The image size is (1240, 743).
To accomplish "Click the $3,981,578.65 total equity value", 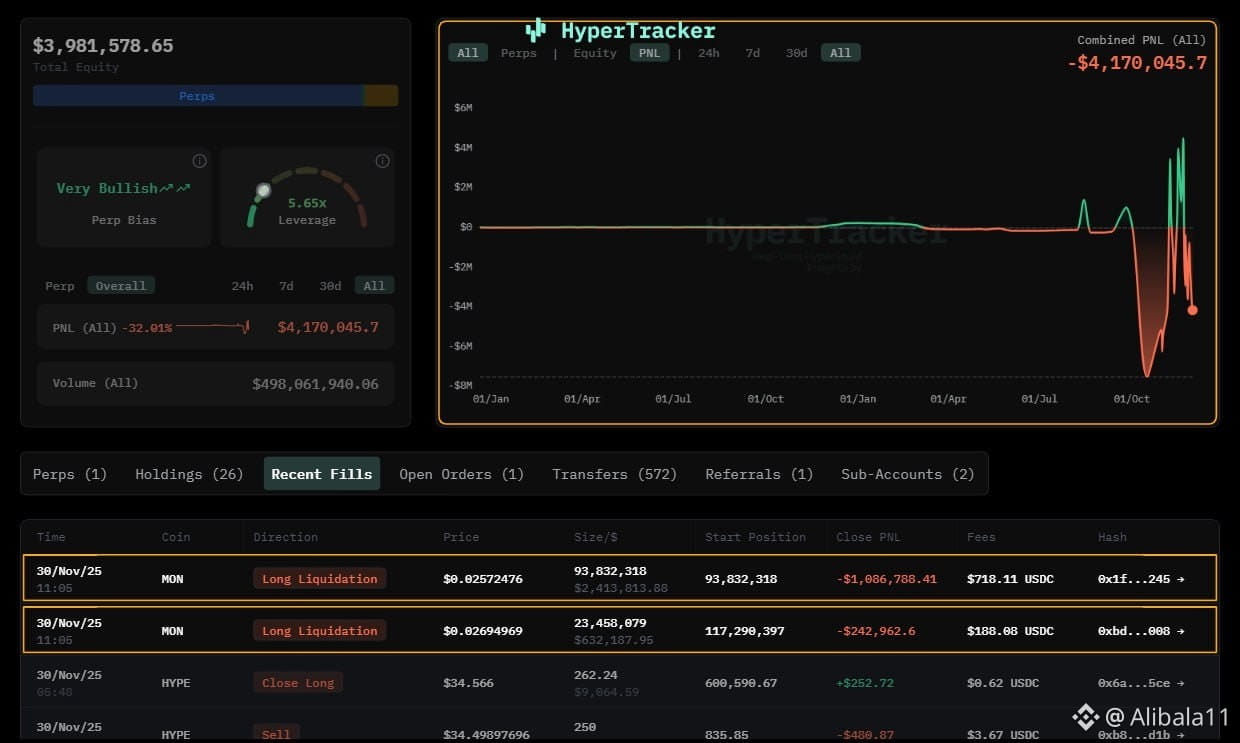I will tap(103, 46).
